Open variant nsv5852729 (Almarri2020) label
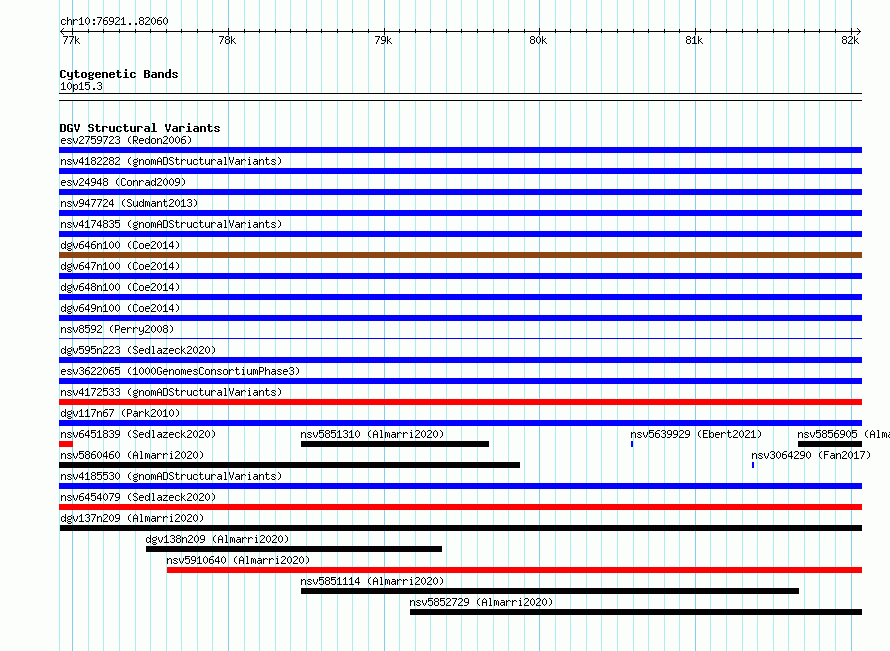The height and width of the screenshot is (651, 890). (481, 602)
